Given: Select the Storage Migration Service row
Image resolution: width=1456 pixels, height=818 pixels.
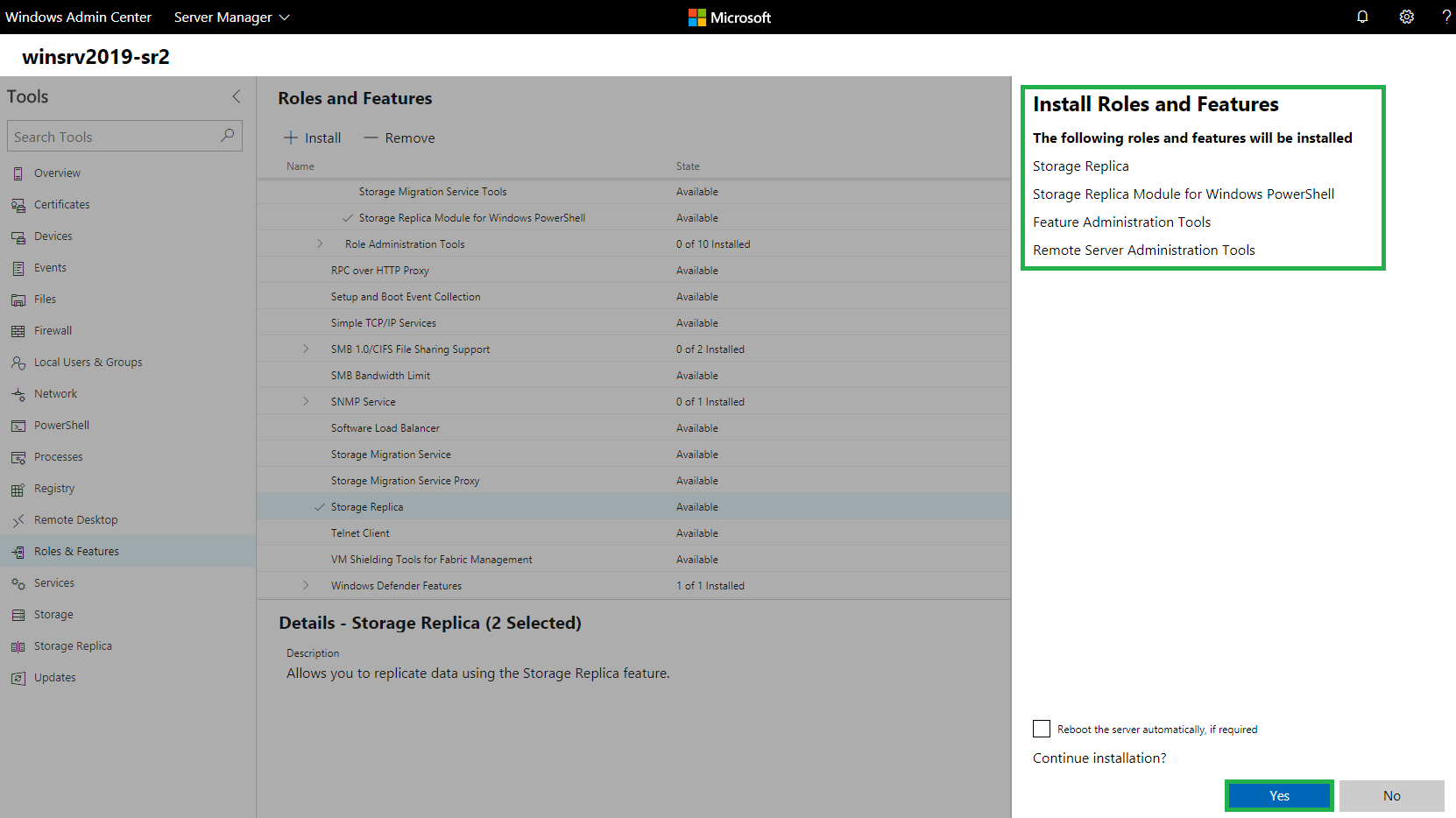Looking at the screenshot, I should pyautogui.click(x=633, y=455).
